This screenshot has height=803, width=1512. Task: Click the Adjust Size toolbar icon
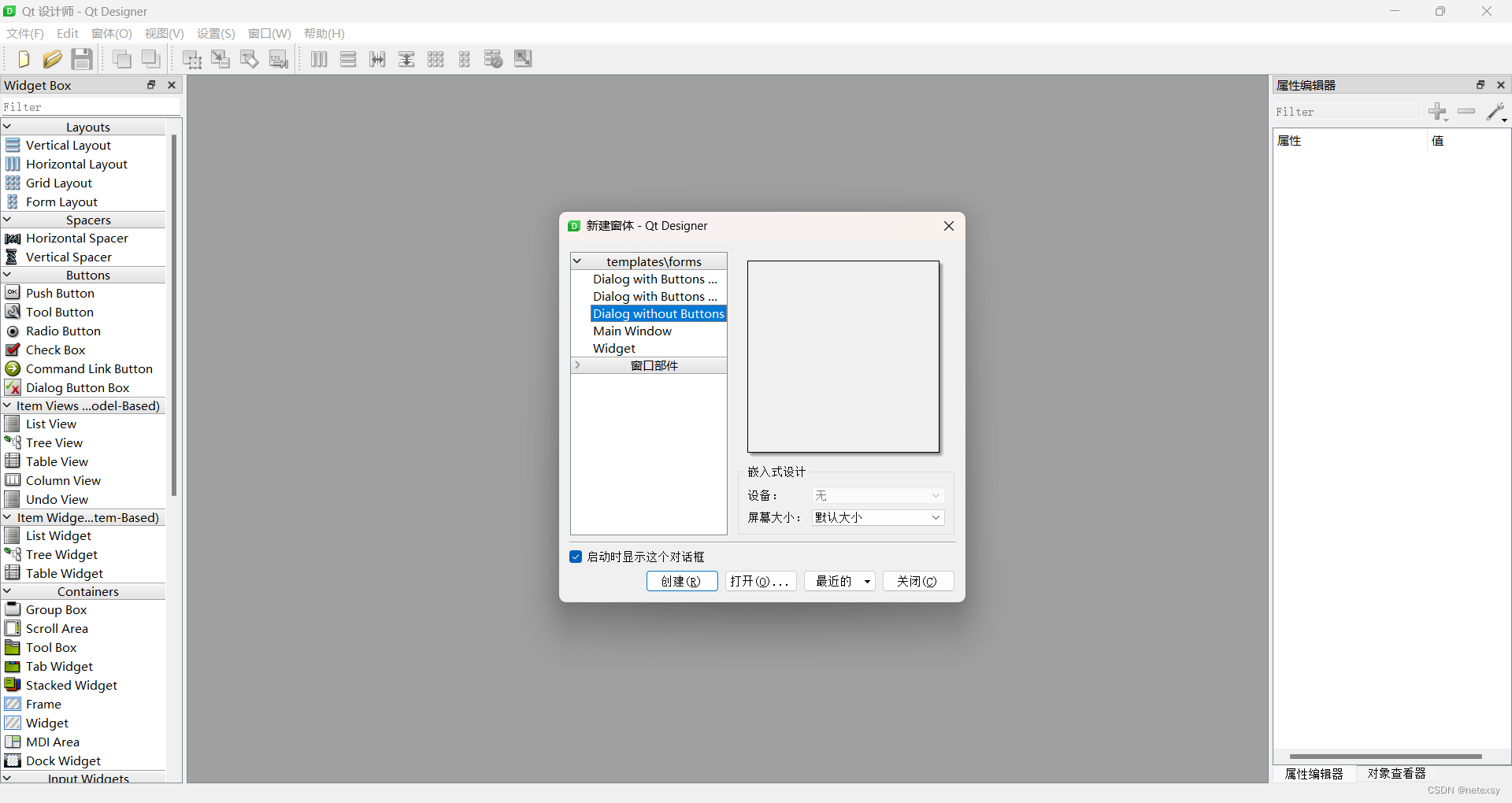coord(522,58)
